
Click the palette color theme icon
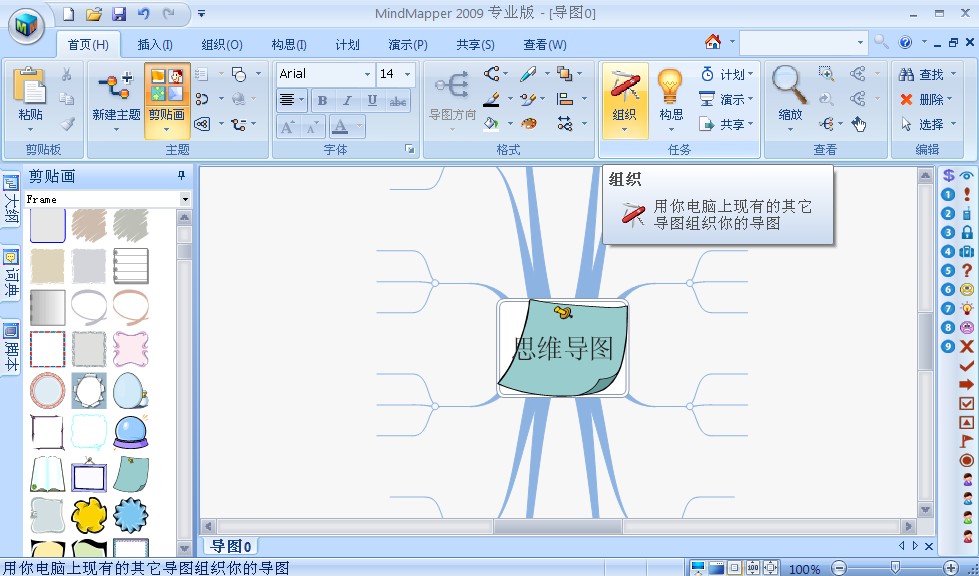pos(529,124)
